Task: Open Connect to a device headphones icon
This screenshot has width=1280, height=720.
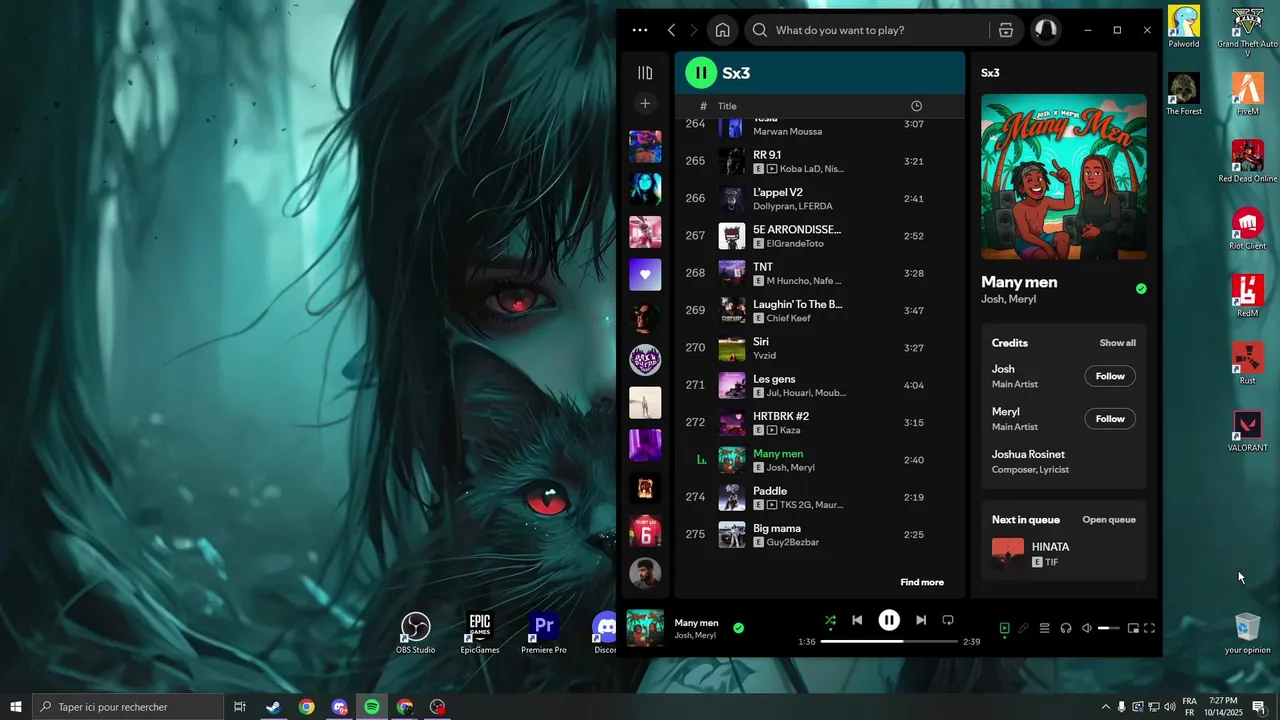Action: click(x=1066, y=628)
